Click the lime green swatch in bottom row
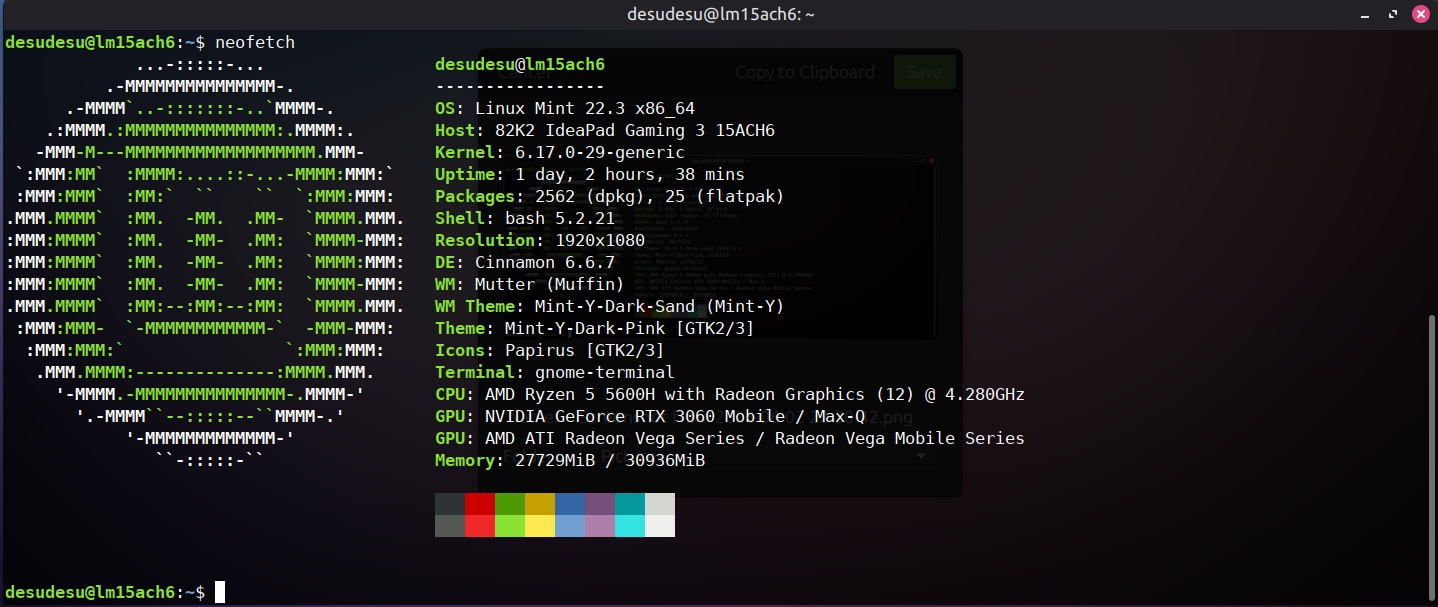The image size is (1438, 607). (x=510, y=526)
